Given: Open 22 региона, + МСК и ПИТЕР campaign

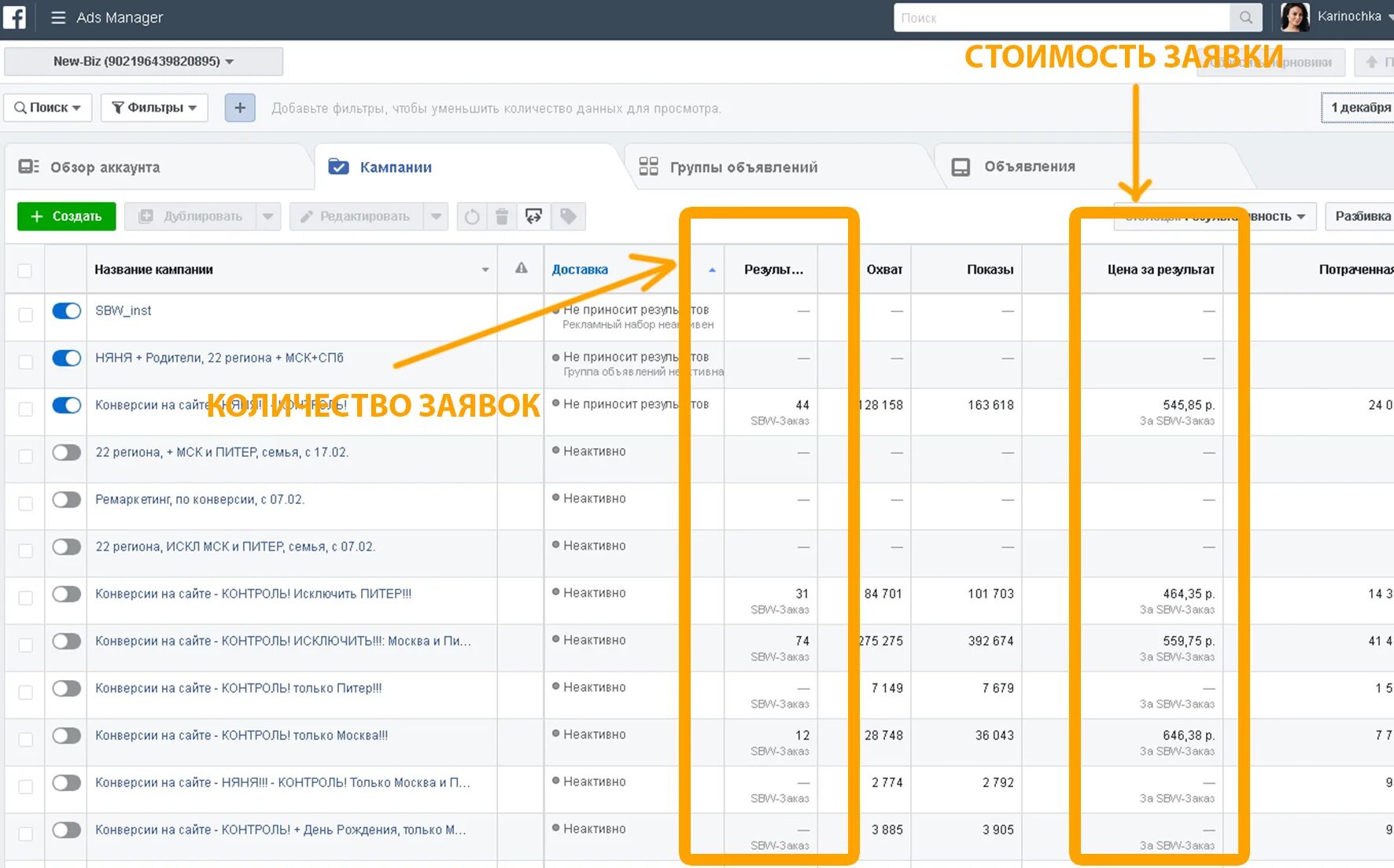Looking at the screenshot, I should click(x=222, y=452).
